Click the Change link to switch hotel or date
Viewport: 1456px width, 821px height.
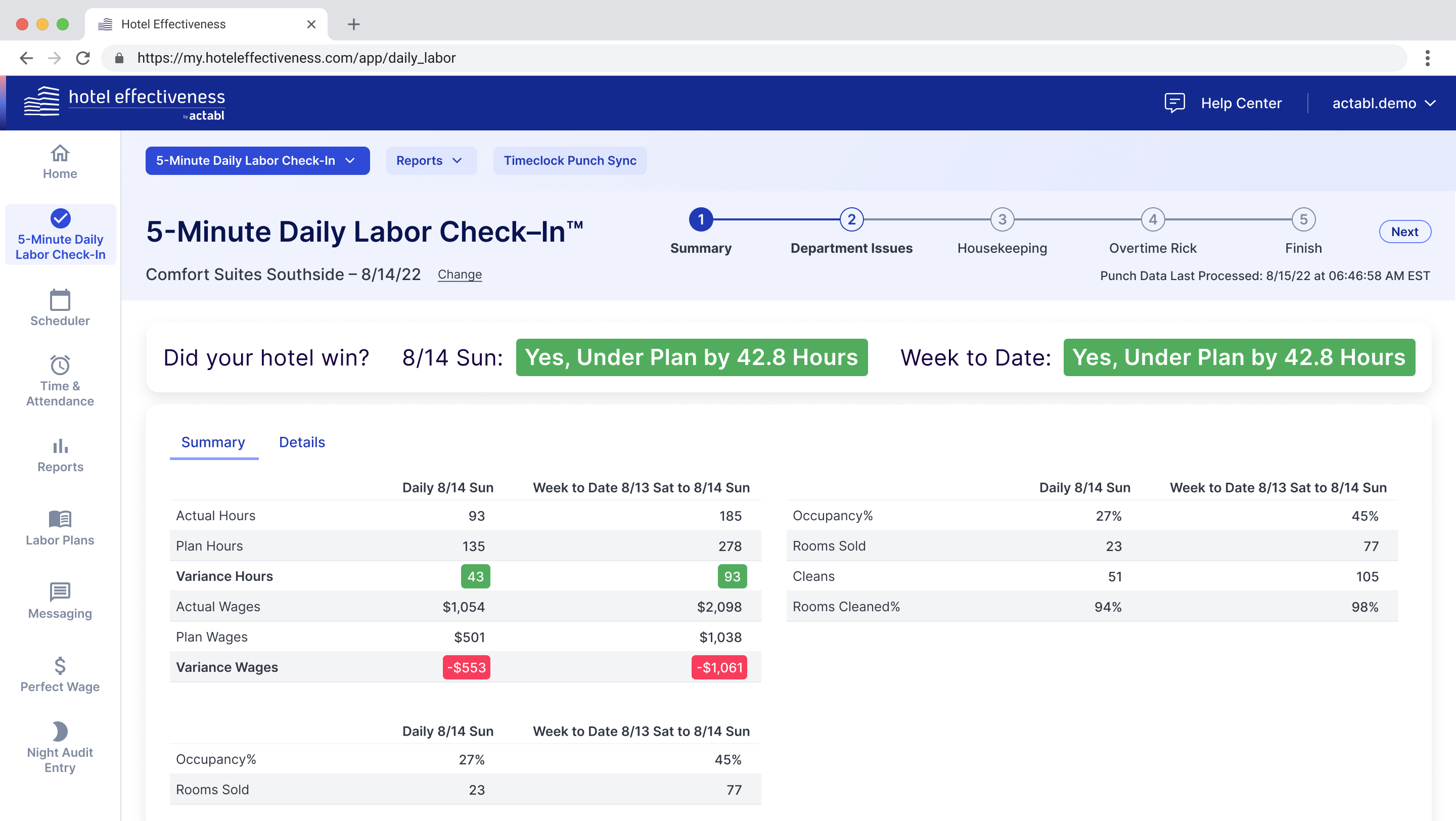click(460, 275)
